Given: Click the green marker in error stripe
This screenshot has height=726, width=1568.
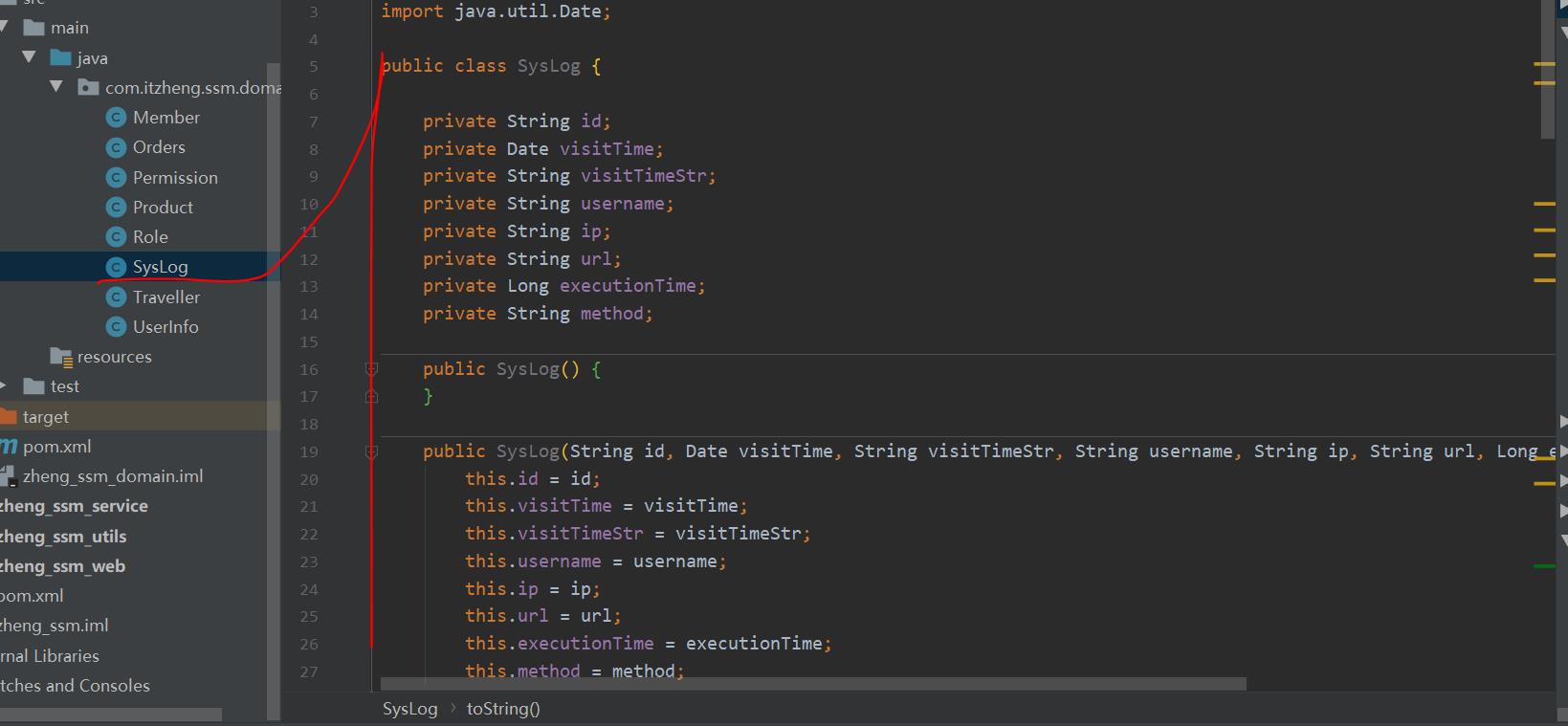Looking at the screenshot, I should point(1544,566).
